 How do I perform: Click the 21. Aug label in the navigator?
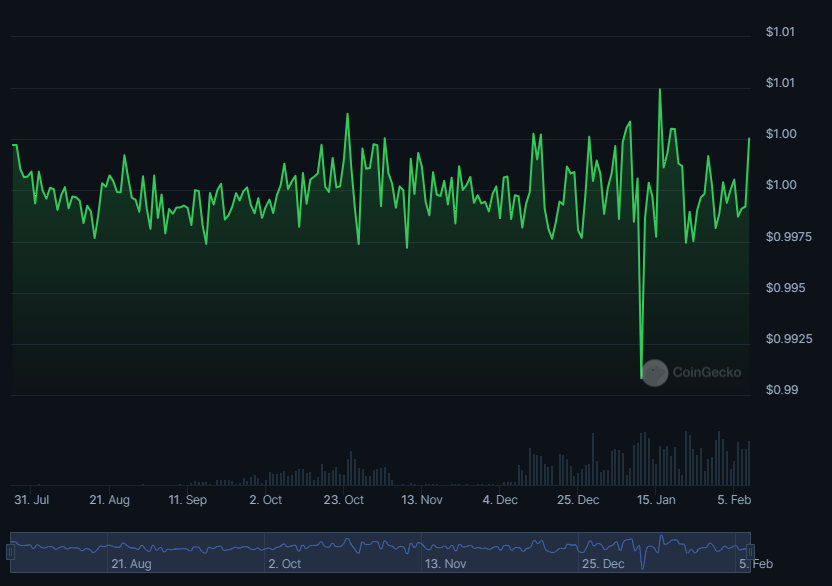[x=131, y=564]
